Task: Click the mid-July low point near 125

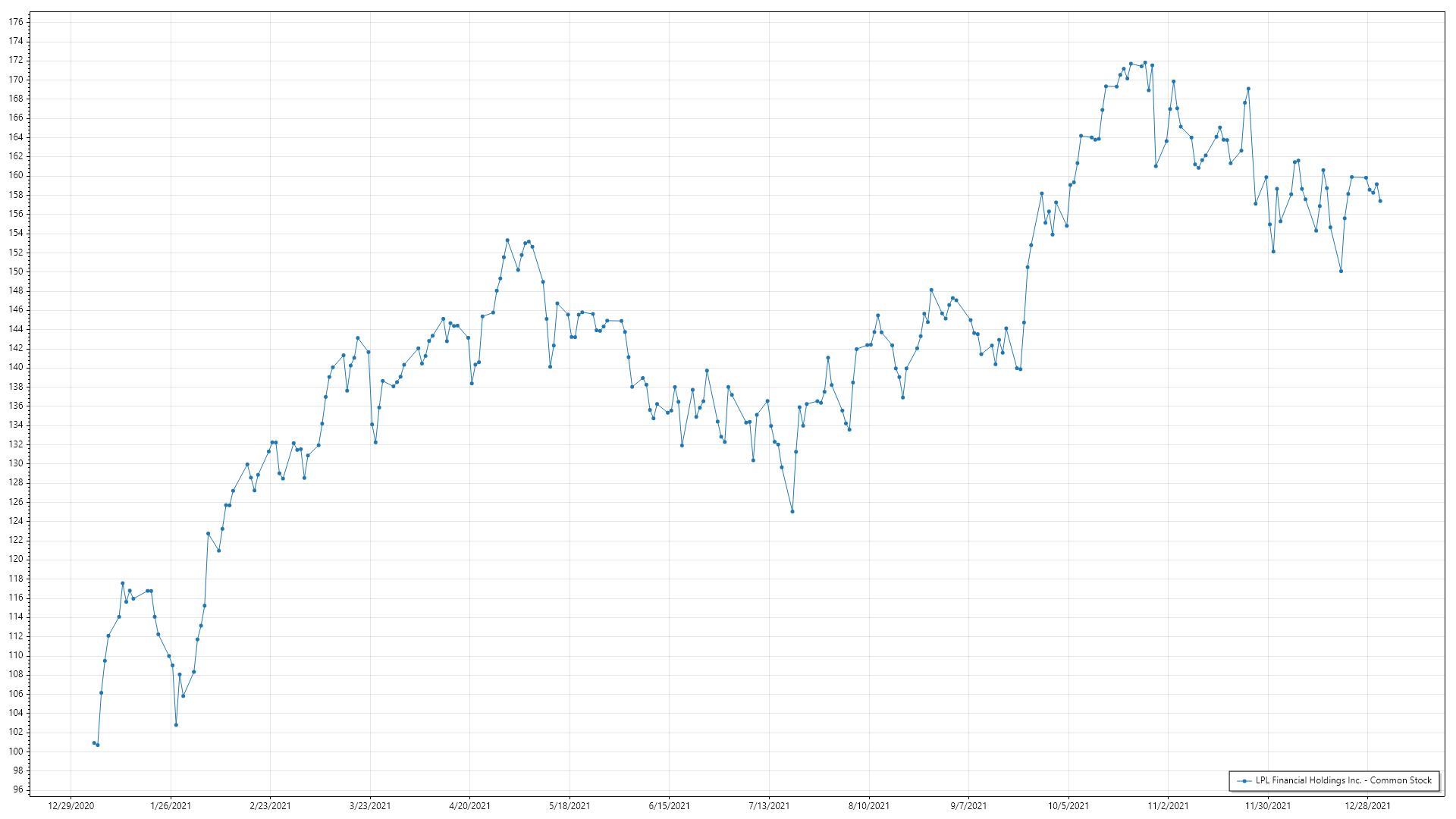Action: [792, 512]
